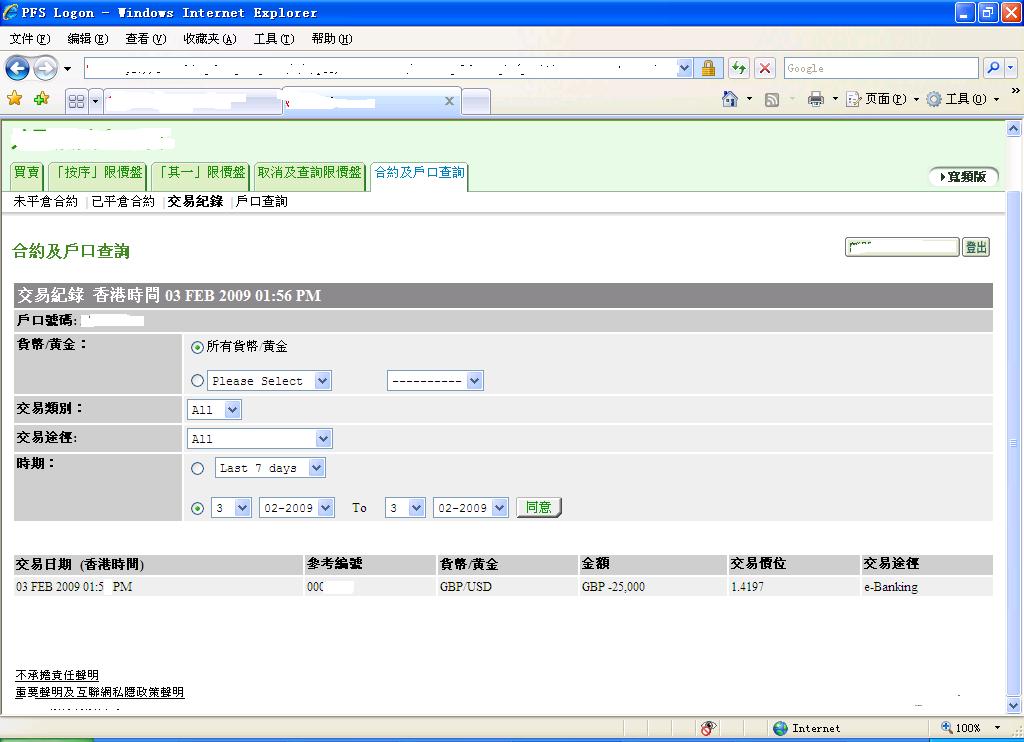Click the page scrollbar down arrow
Screen dimensions: 1024x742
tap(1014, 705)
